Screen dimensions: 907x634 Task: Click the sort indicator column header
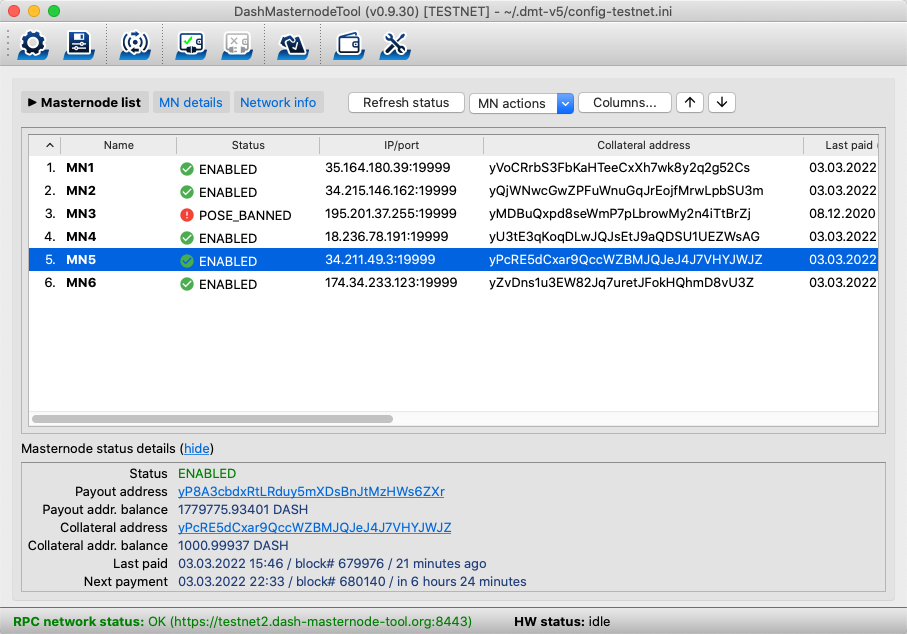(x=45, y=145)
